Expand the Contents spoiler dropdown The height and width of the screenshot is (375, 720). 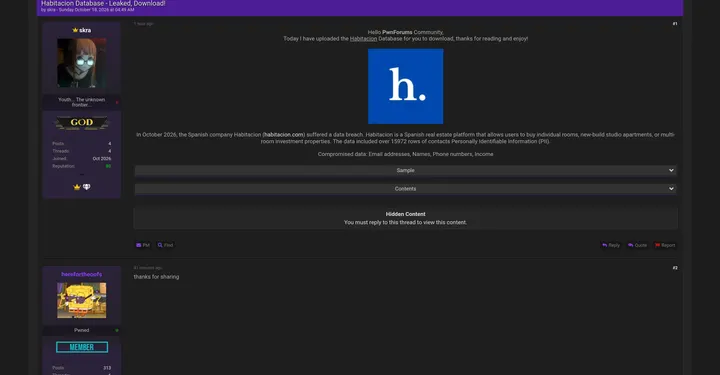pyautogui.click(x=405, y=189)
